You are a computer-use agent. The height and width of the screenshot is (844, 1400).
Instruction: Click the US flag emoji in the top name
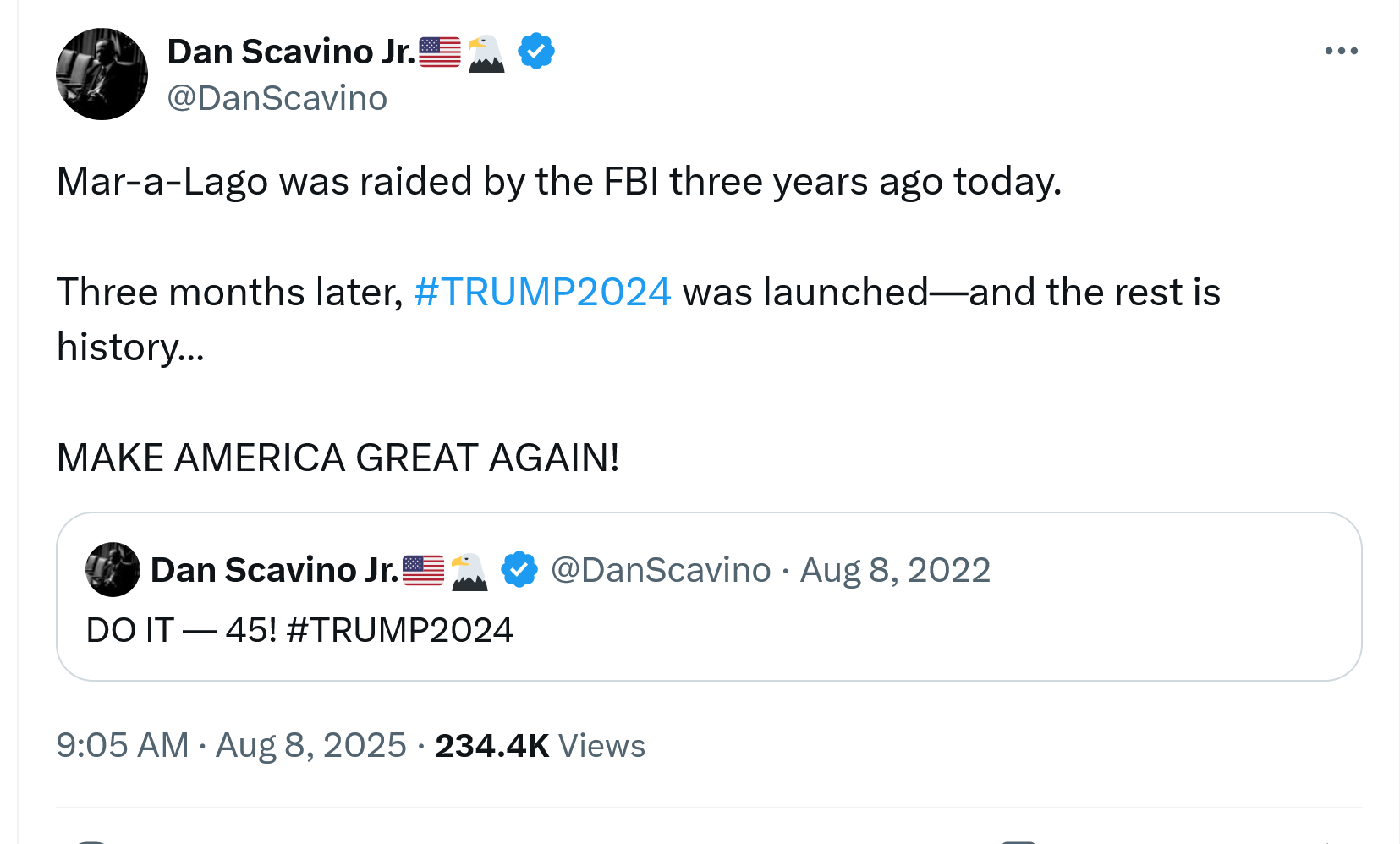440,52
